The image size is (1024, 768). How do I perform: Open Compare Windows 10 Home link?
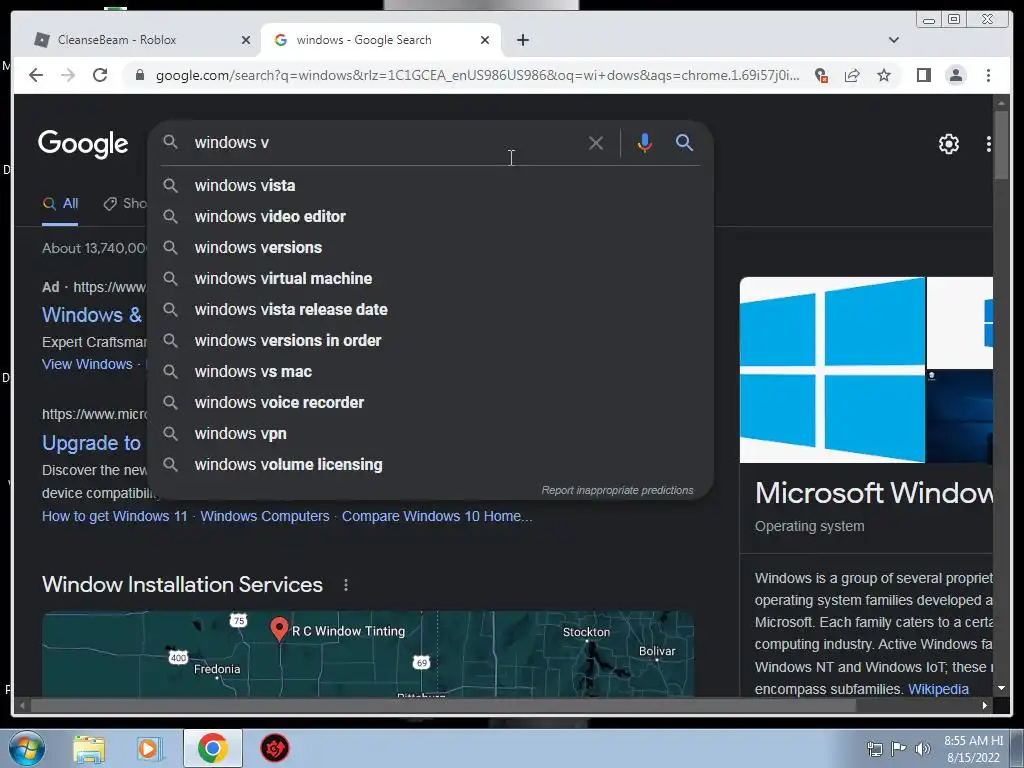pyautogui.click(x=437, y=517)
